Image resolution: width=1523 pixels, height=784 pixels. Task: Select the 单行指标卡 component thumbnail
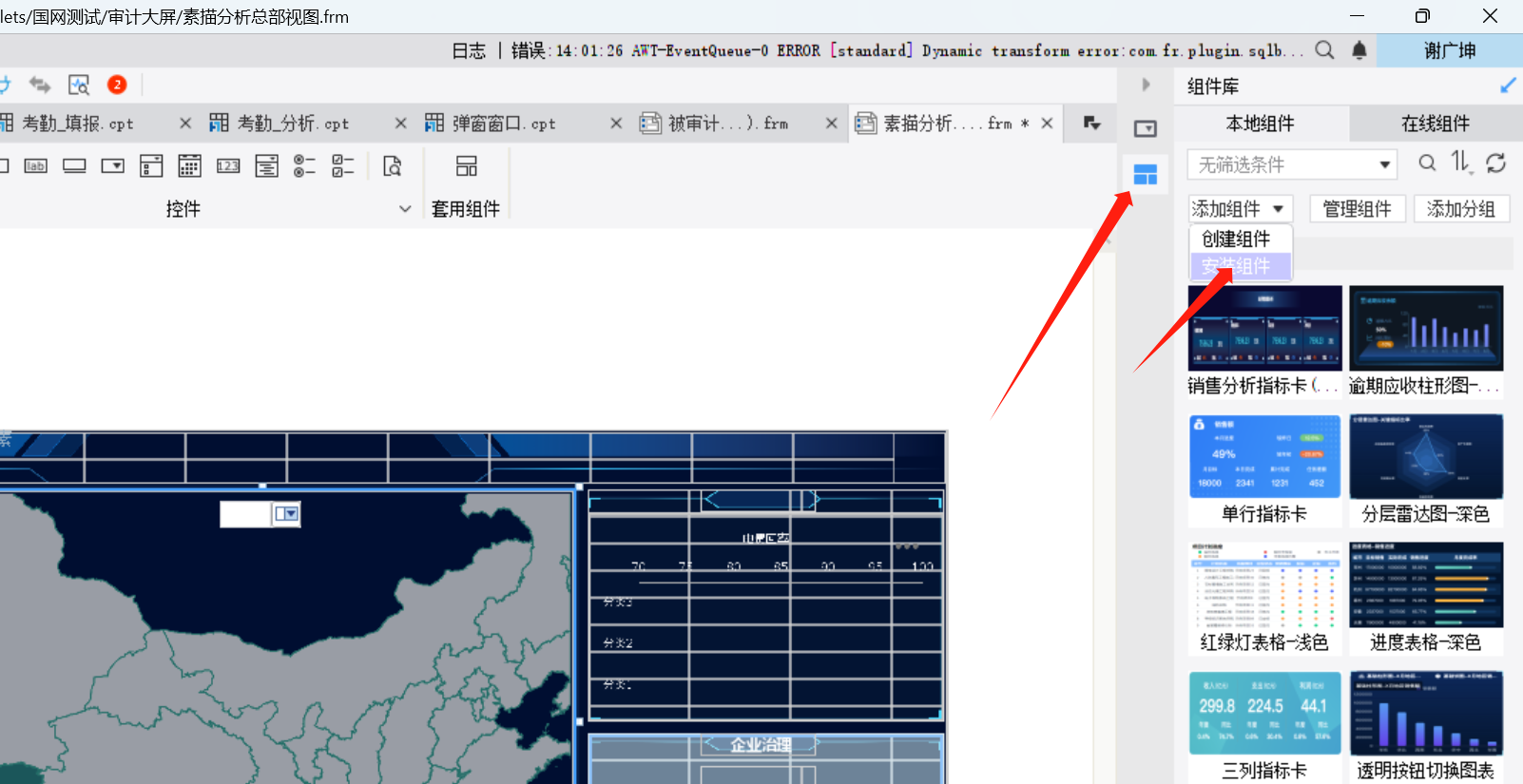pos(1264,457)
